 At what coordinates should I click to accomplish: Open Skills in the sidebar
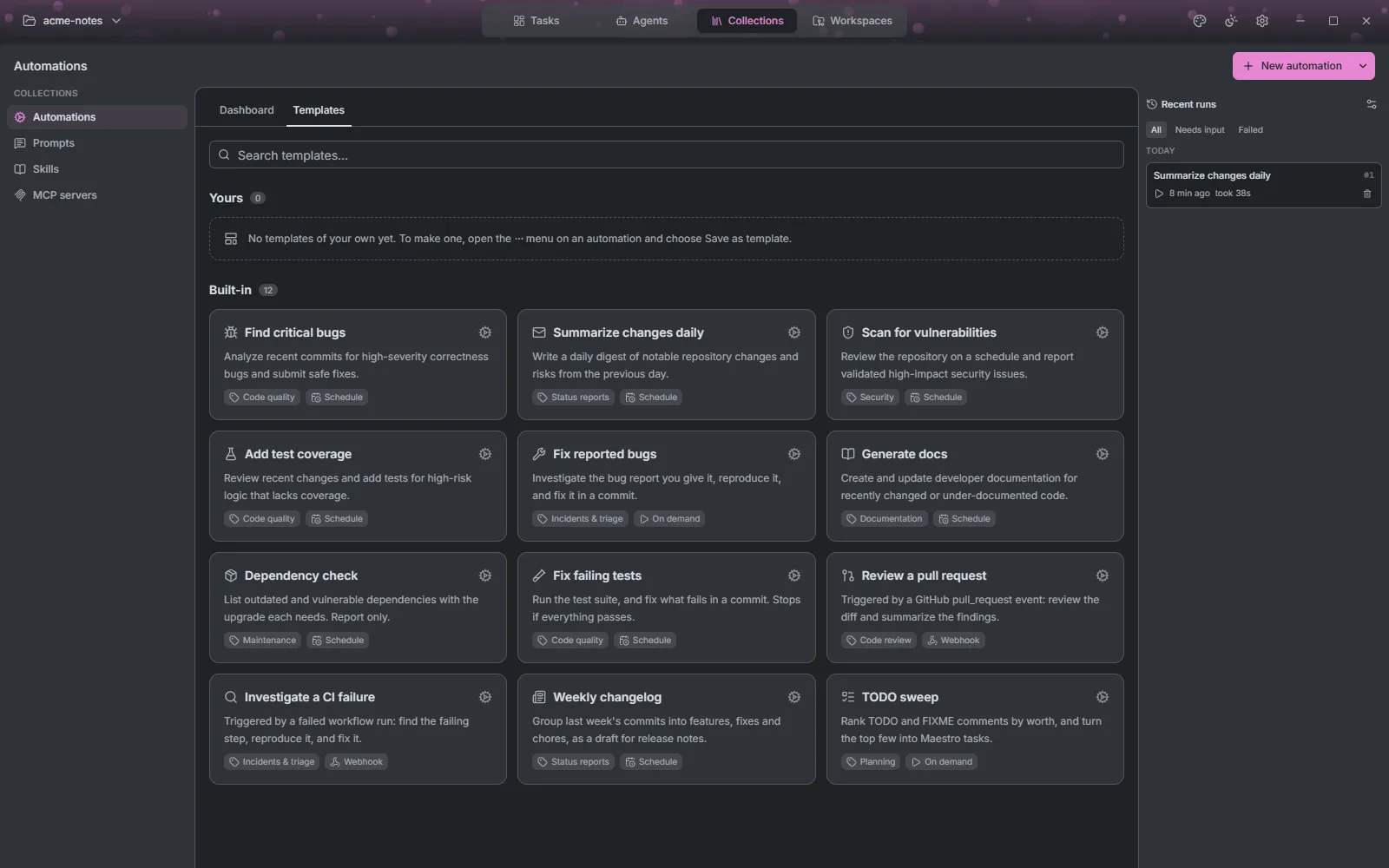[x=97, y=169]
